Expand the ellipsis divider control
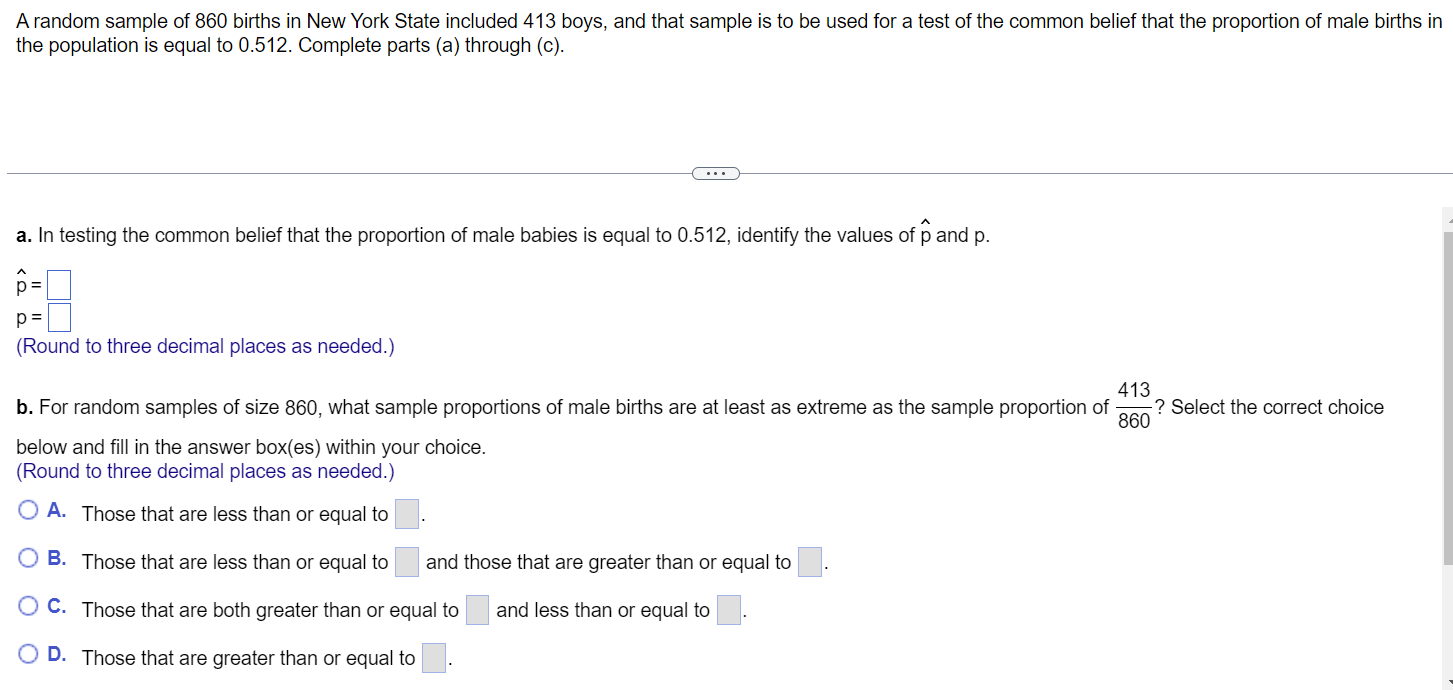 [716, 173]
